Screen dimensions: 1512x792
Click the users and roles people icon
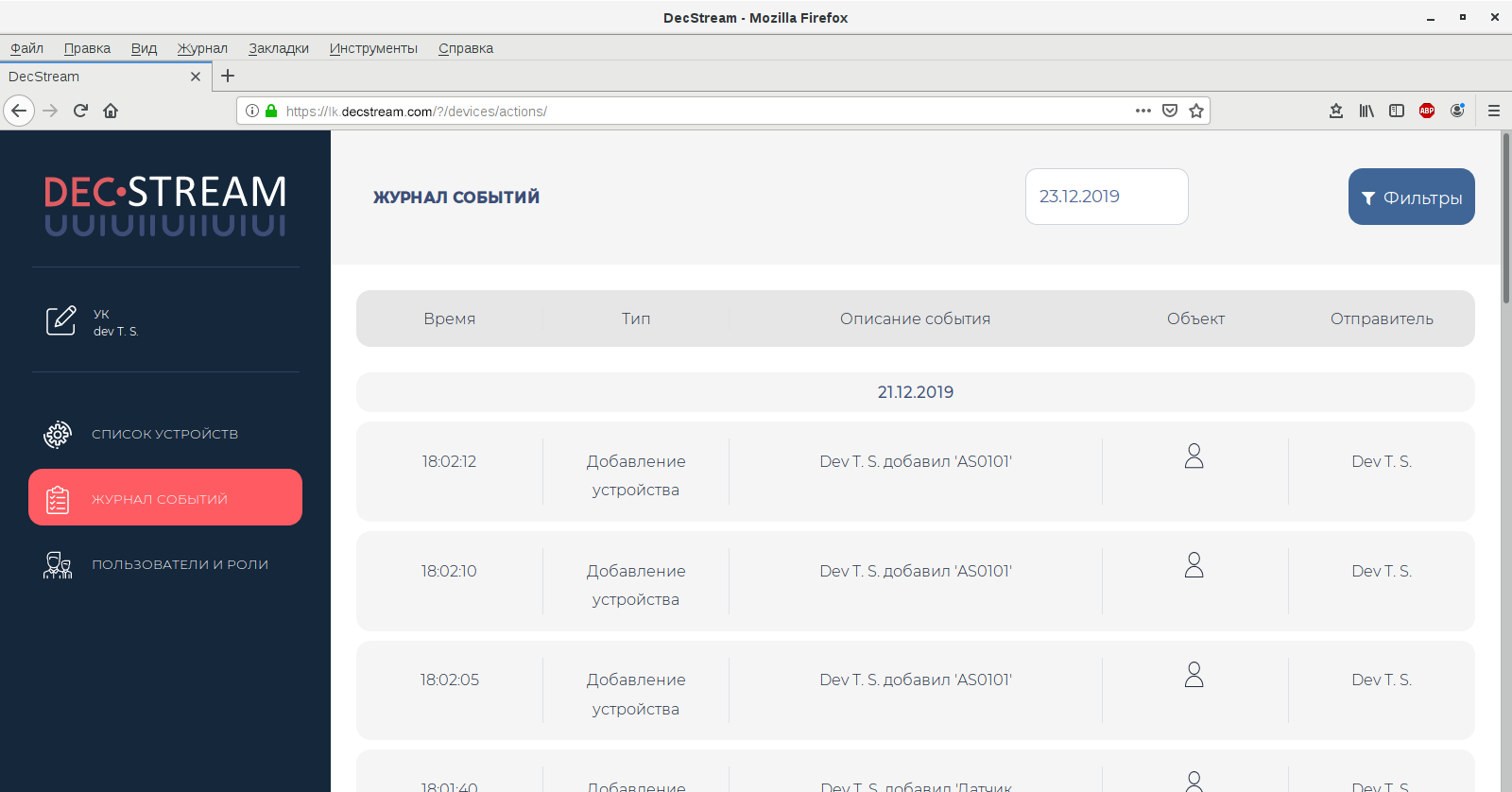58,564
